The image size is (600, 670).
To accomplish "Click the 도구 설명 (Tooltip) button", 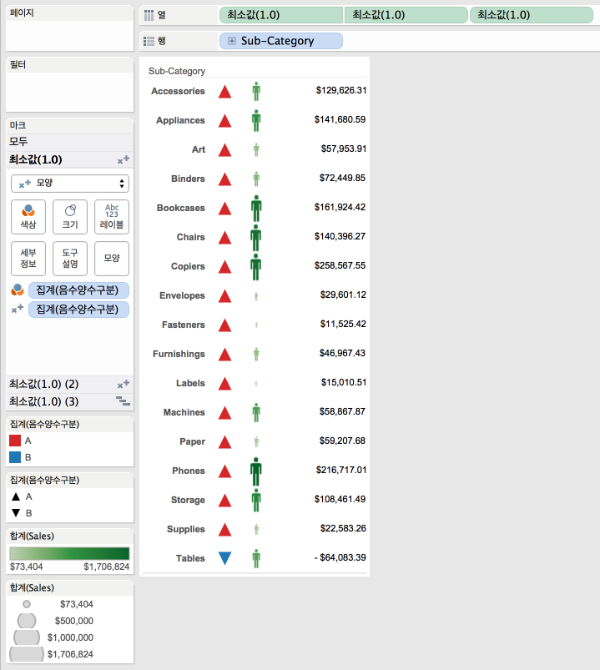I will (70, 259).
